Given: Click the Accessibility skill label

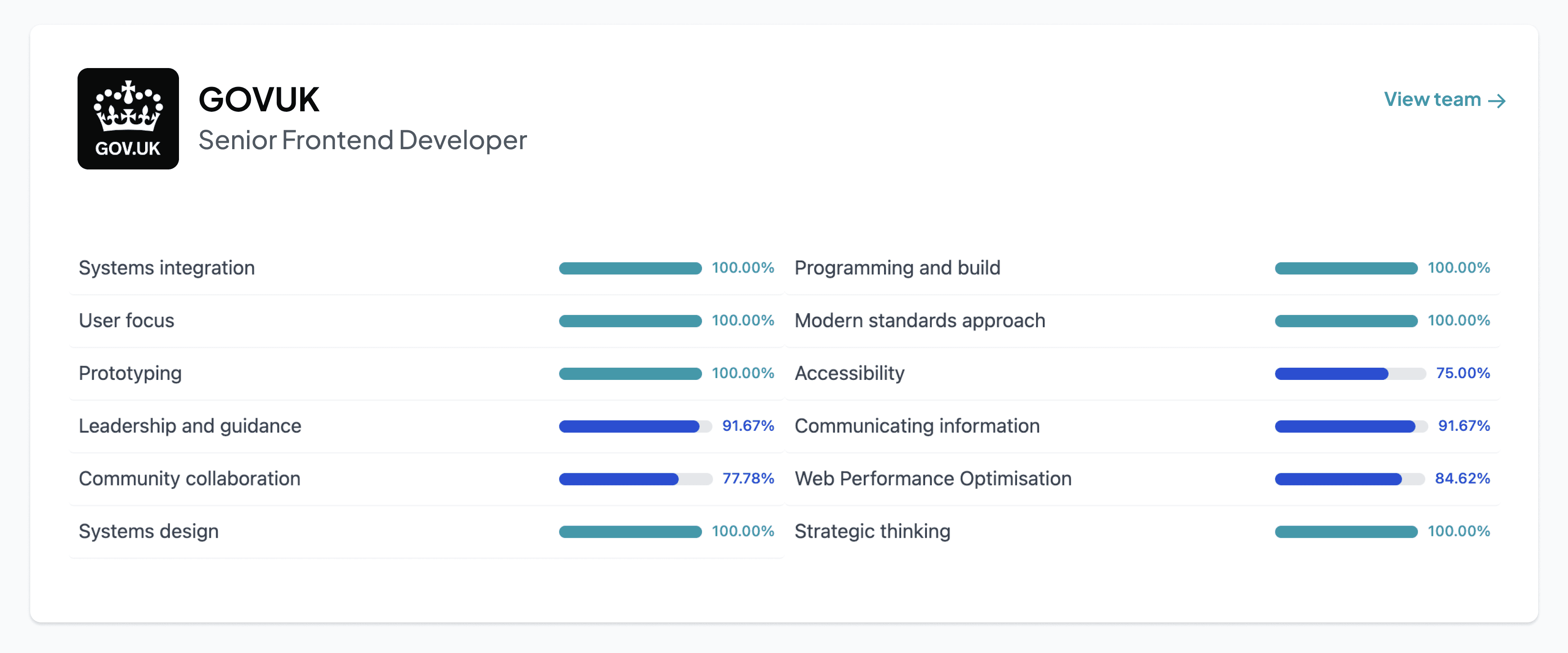Looking at the screenshot, I should [x=849, y=373].
